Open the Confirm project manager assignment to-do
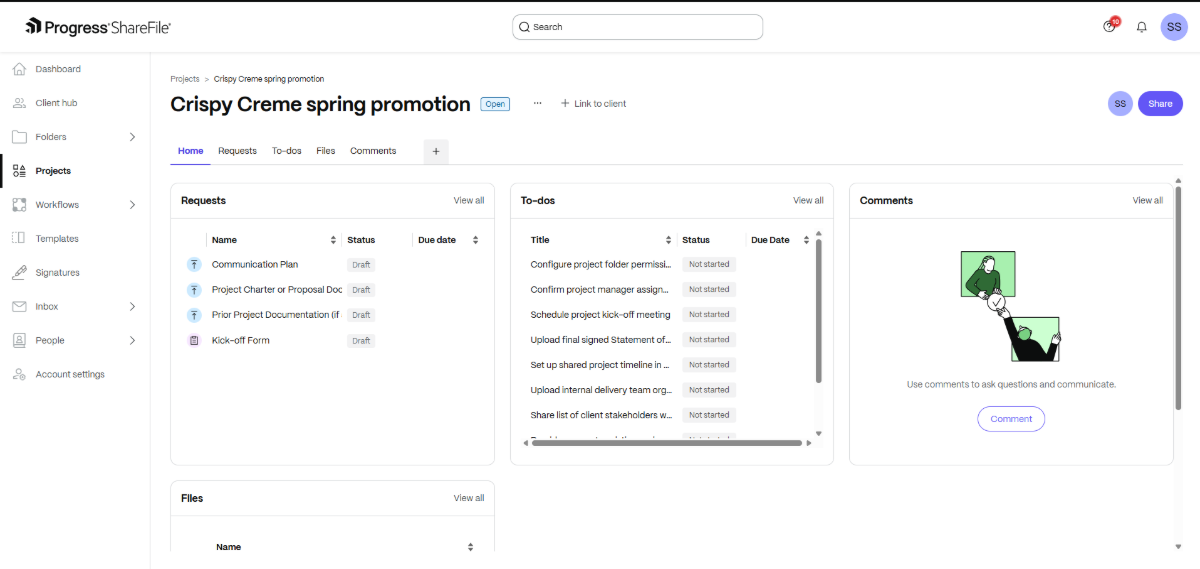This screenshot has height=569, width=1200. pyautogui.click(x=600, y=290)
